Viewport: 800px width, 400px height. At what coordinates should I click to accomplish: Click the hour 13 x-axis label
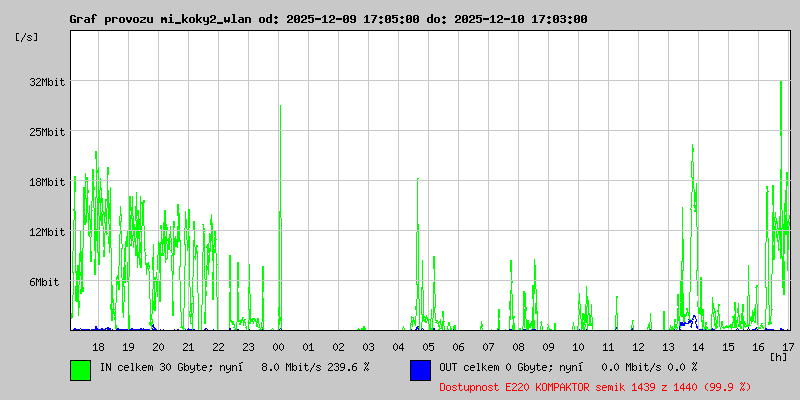[x=668, y=347]
